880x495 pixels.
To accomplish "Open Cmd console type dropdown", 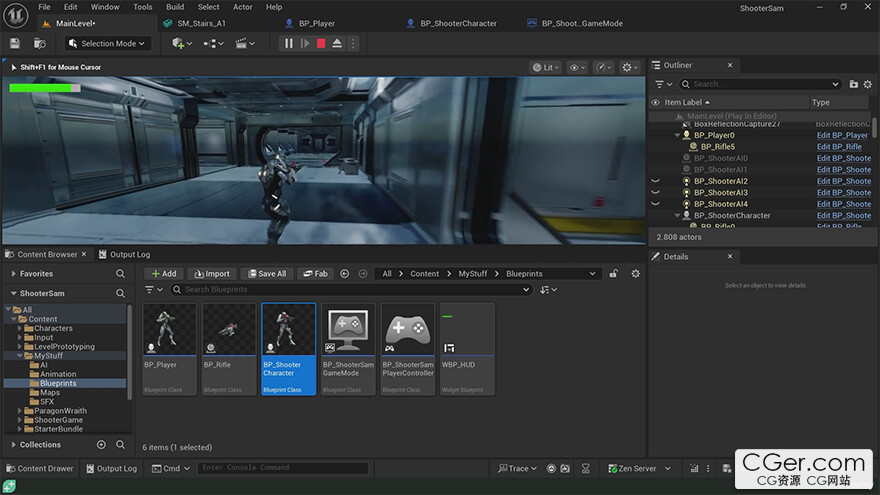I will (x=171, y=468).
